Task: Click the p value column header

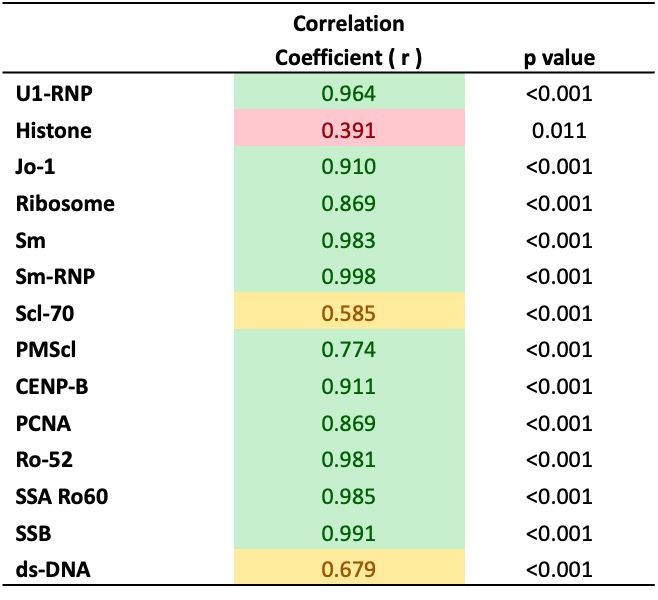Action: (x=559, y=59)
